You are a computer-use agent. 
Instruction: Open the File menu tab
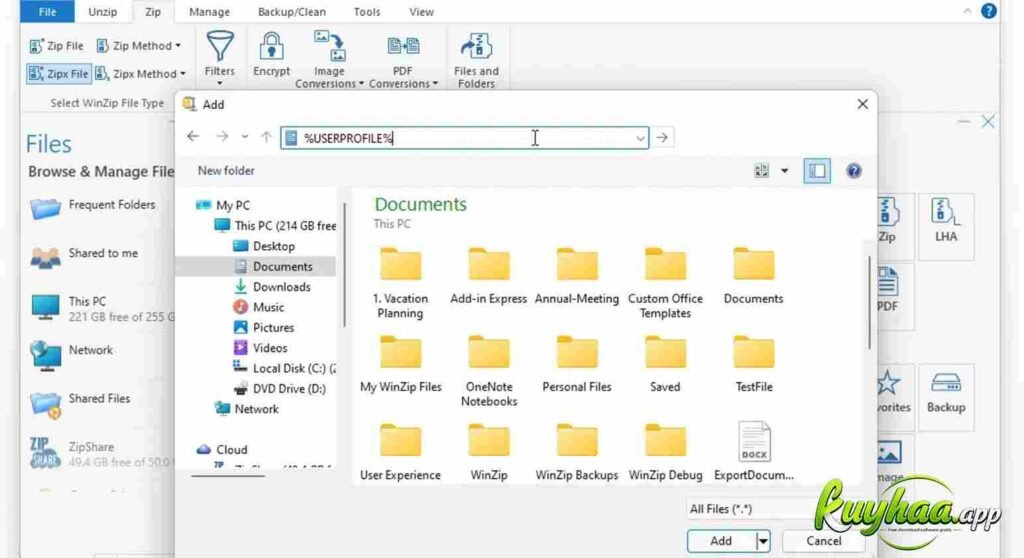47,12
